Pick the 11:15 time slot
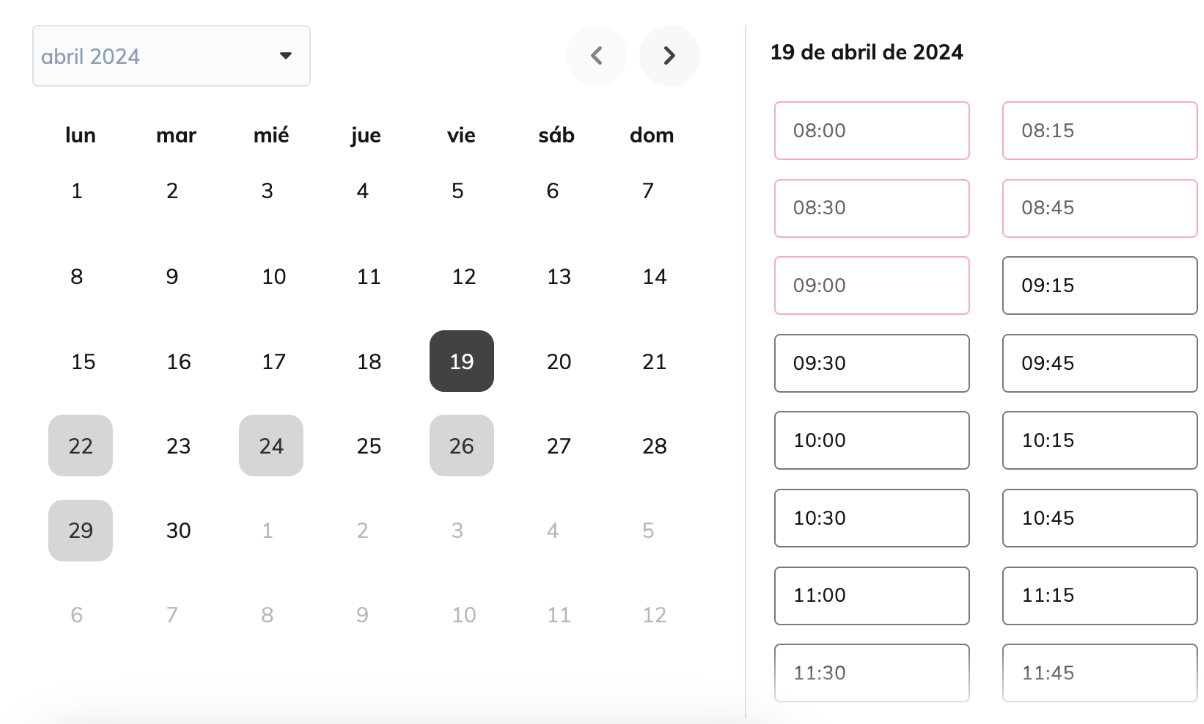This screenshot has width=1204, height=724. tap(1100, 595)
